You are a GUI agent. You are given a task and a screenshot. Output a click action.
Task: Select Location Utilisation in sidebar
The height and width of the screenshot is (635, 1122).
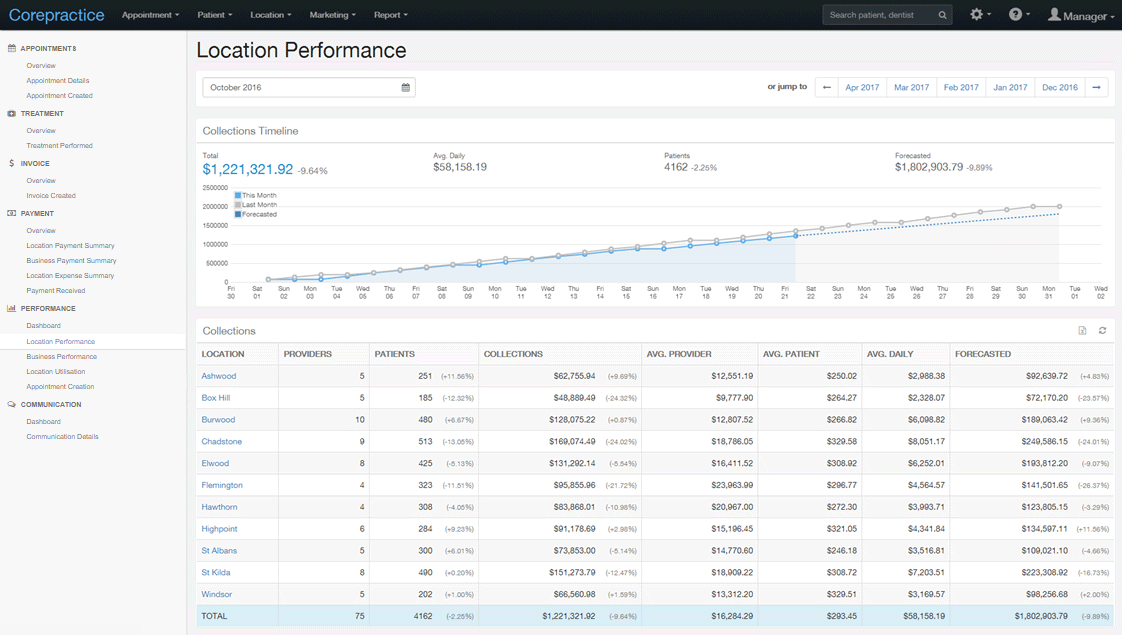pos(56,372)
